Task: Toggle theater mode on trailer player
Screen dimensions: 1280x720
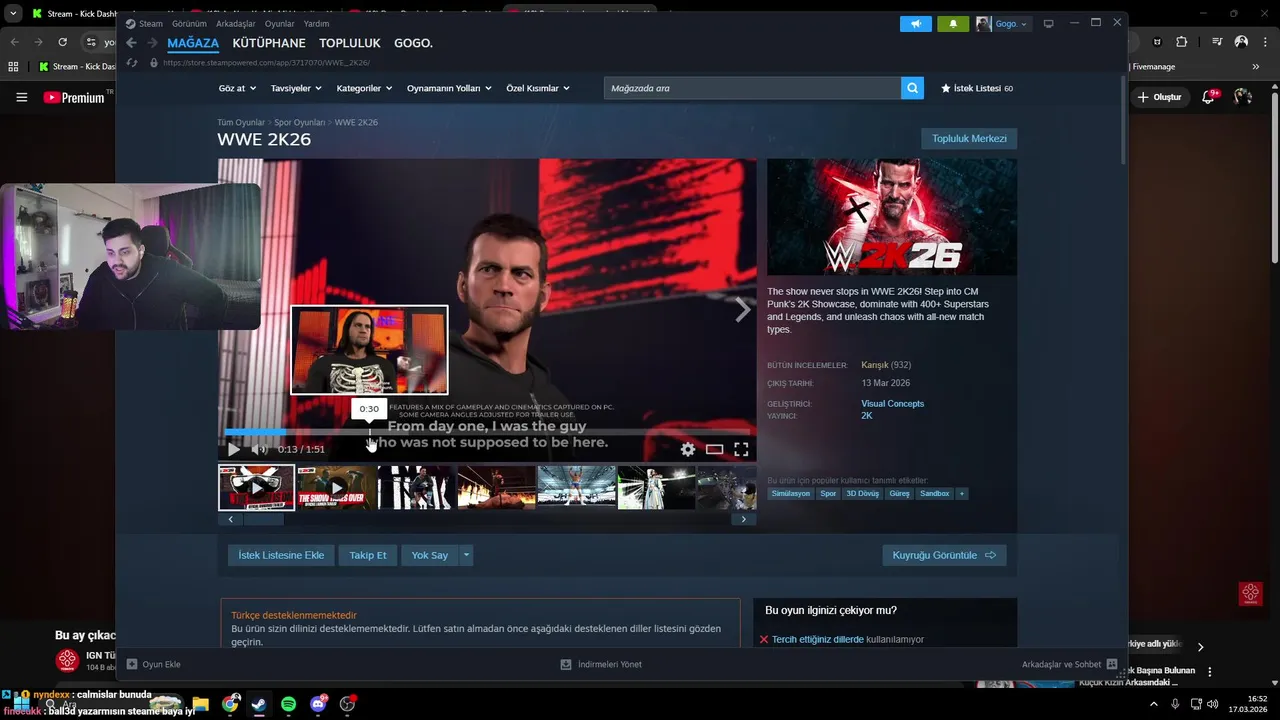Action: click(714, 449)
